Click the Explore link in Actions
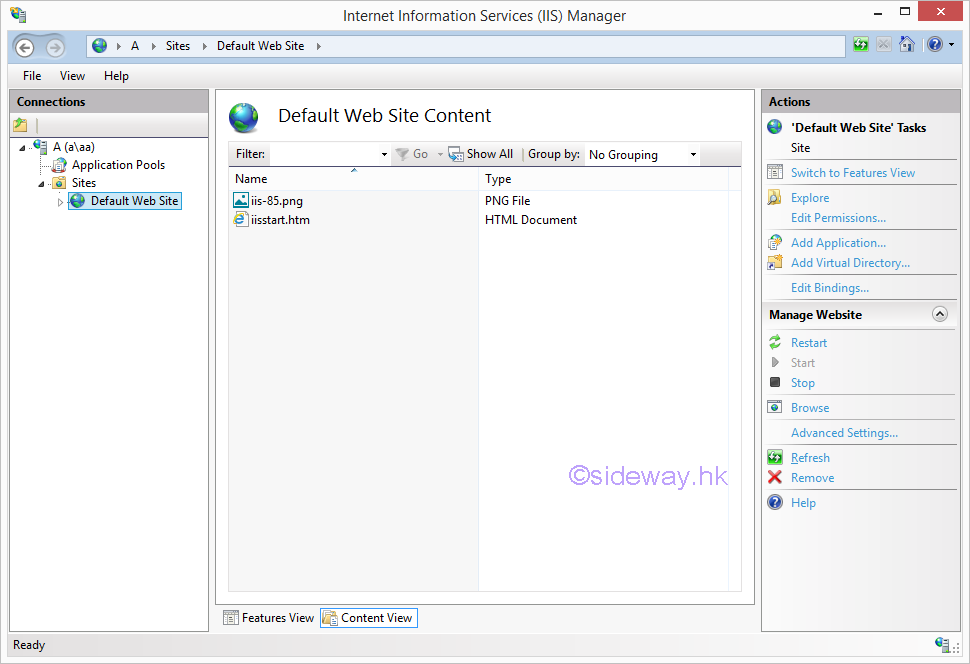The height and width of the screenshot is (664, 970). pyautogui.click(x=810, y=198)
